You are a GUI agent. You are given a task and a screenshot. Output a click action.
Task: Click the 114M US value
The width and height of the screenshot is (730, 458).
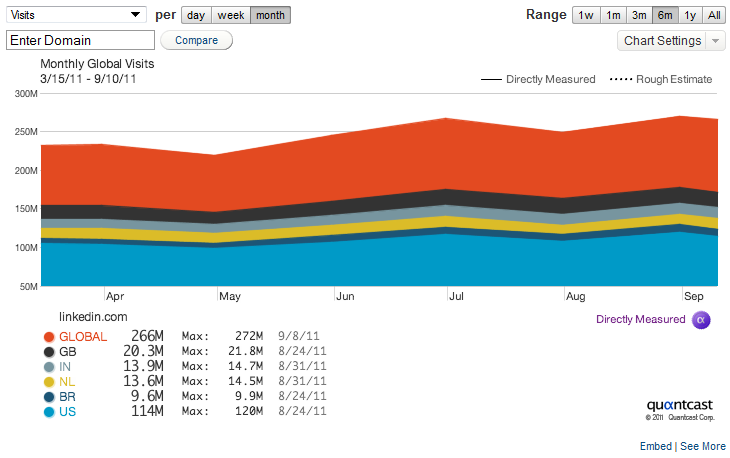[x=147, y=411]
